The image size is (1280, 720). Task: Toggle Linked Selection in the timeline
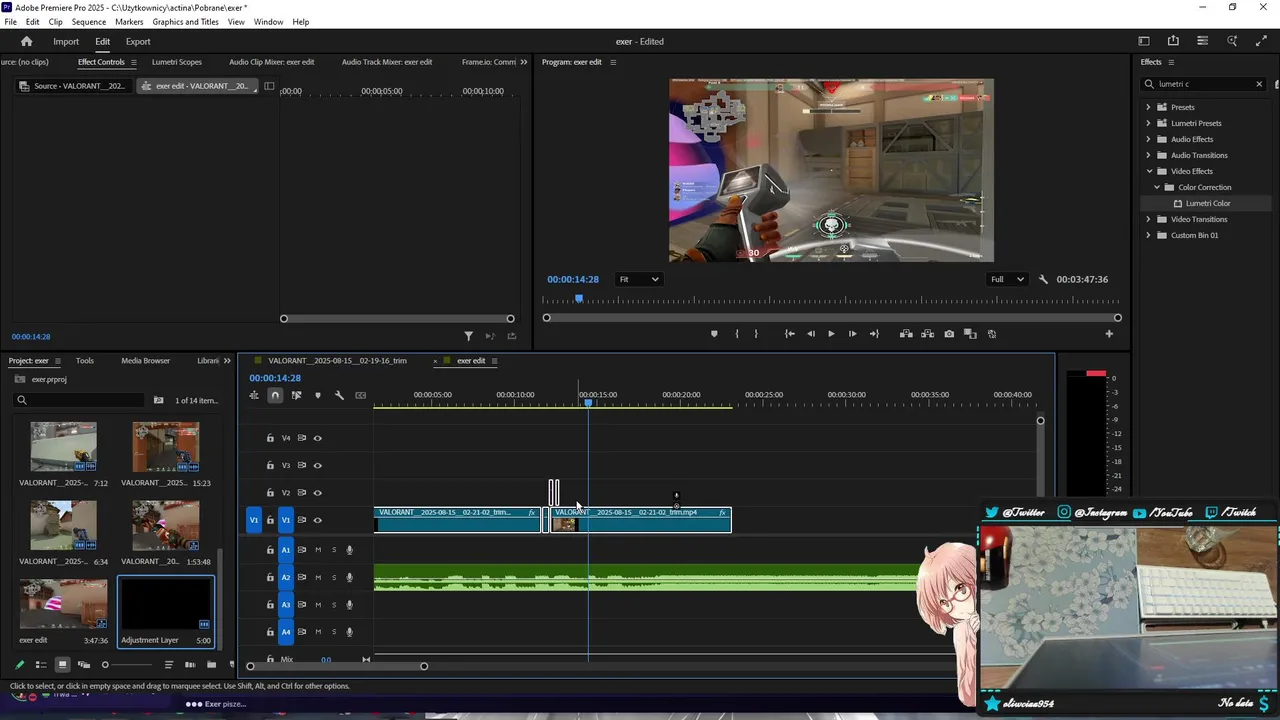pyautogui.click(x=296, y=395)
